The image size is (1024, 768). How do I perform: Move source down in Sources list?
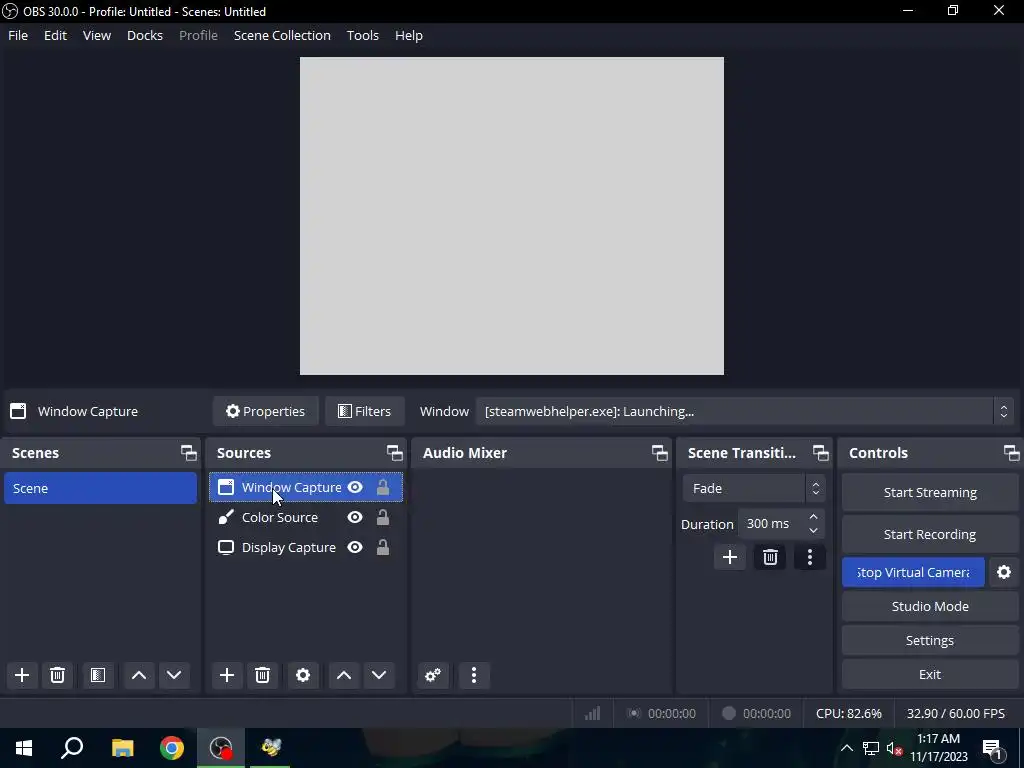coord(379,675)
